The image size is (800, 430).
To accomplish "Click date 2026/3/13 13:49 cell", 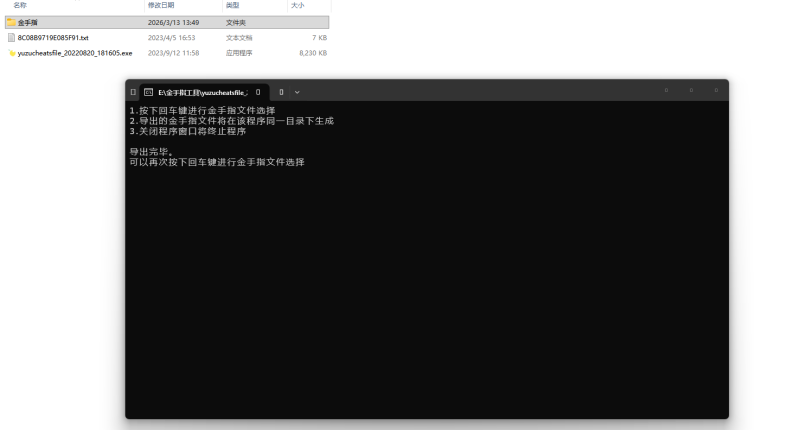I will (x=173, y=22).
